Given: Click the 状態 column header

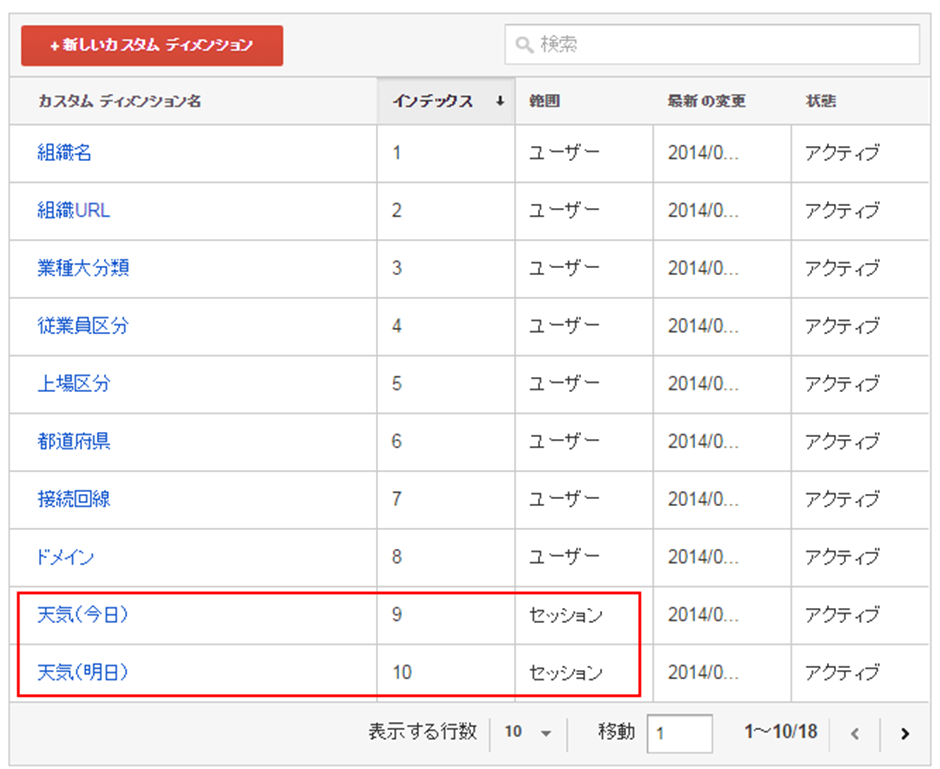Looking at the screenshot, I should [x=820, y=101].
